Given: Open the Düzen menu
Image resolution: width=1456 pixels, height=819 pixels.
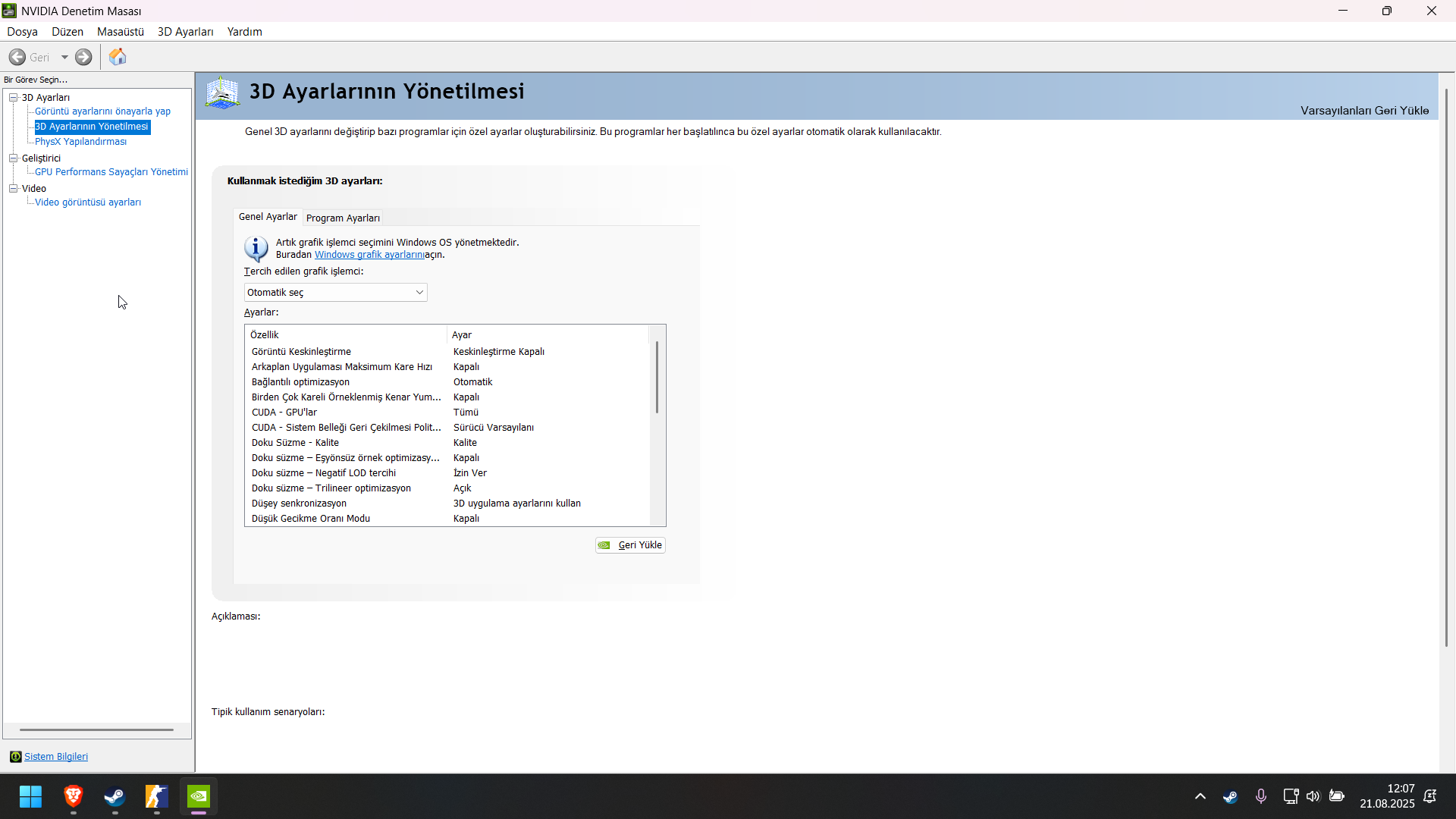Looking at the screenshot, I should pyautogui.click(x=67, y=32).
